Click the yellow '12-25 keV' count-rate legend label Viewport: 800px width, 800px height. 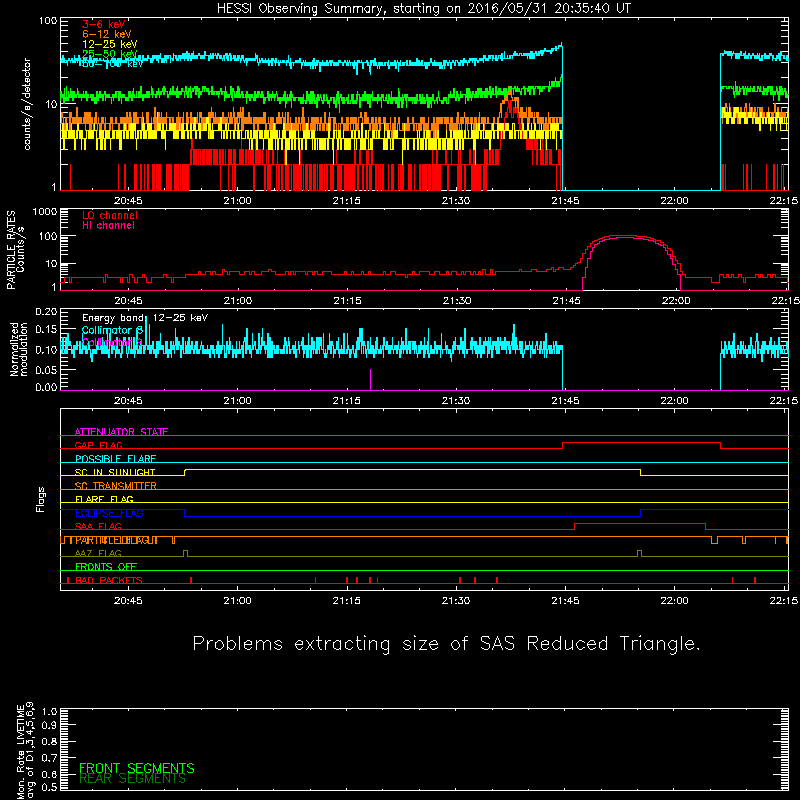pyautogui.click(x=110, y=44)
